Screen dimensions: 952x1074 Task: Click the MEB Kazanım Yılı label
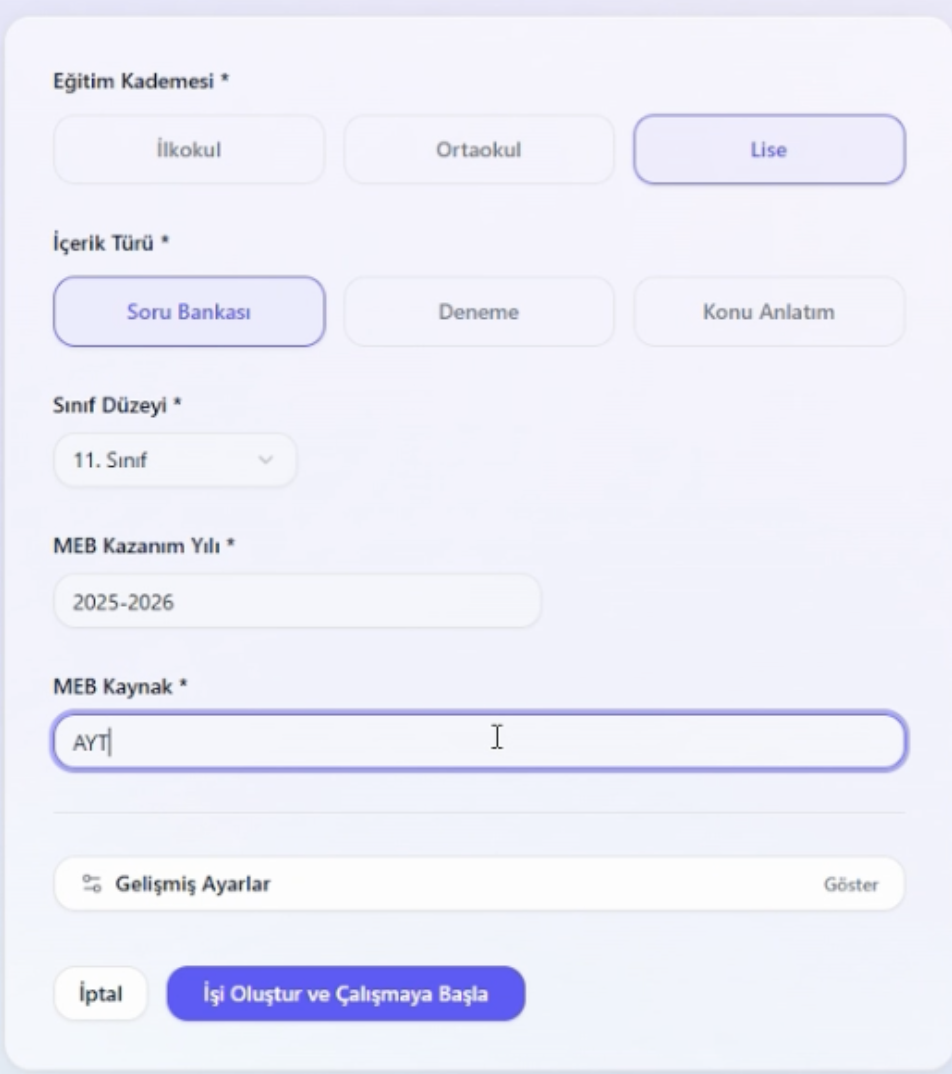(143, 546)
